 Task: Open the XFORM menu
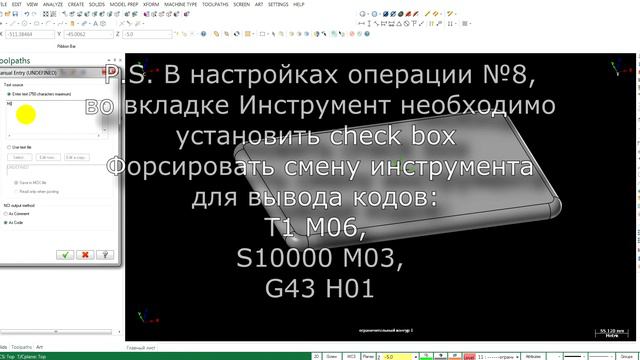click(151, 4)
